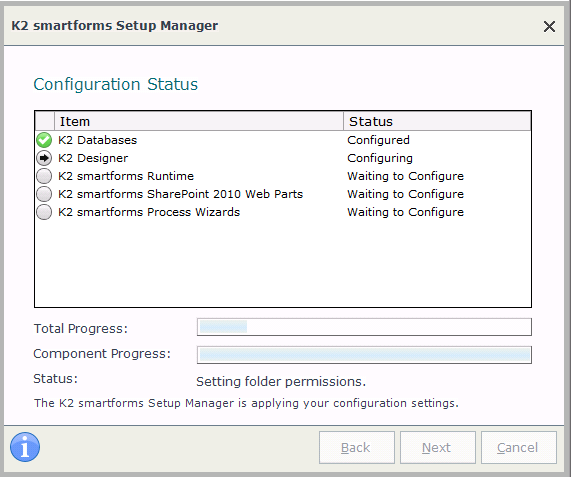Viewport: 571px width, 477px height.
Task: Cancel the setup
Action: click(519, 448)
